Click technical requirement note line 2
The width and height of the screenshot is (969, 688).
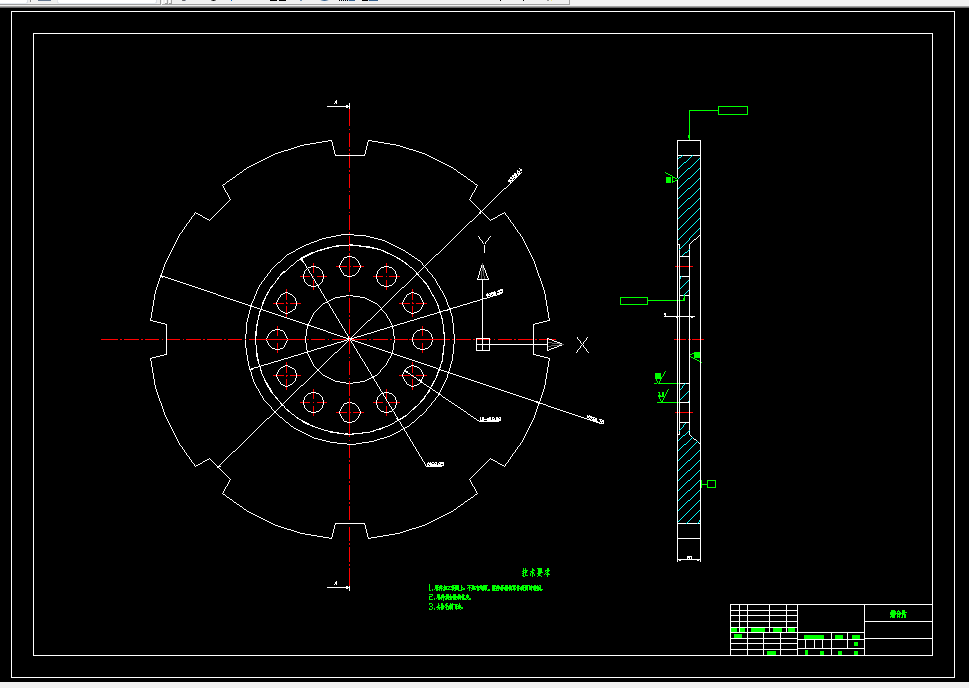pos(450,597)
